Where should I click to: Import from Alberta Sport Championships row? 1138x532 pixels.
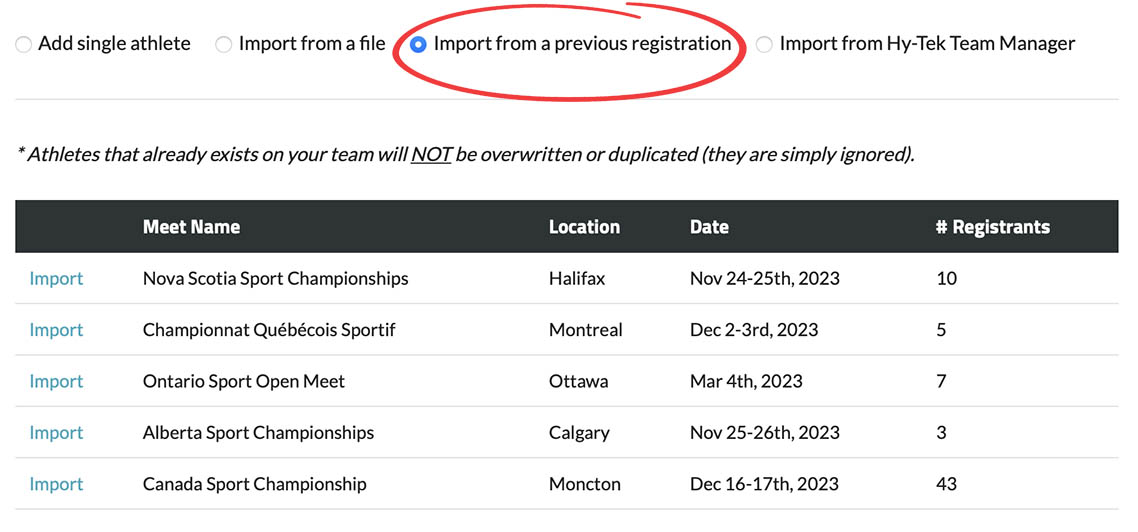coord(56,433)
